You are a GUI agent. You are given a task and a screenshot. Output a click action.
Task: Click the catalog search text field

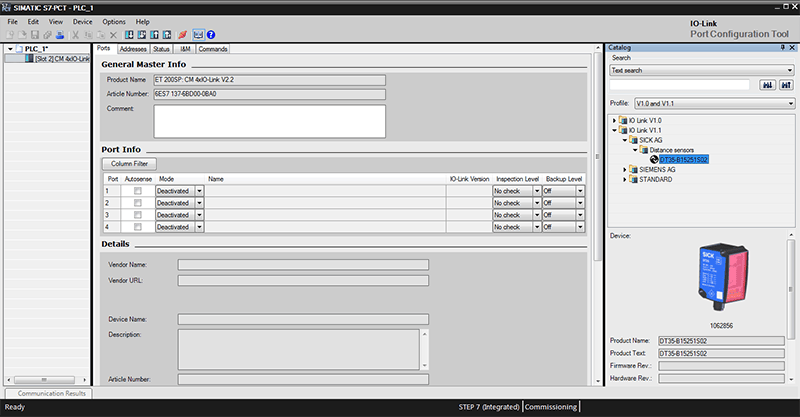click(x=680, y=85)
